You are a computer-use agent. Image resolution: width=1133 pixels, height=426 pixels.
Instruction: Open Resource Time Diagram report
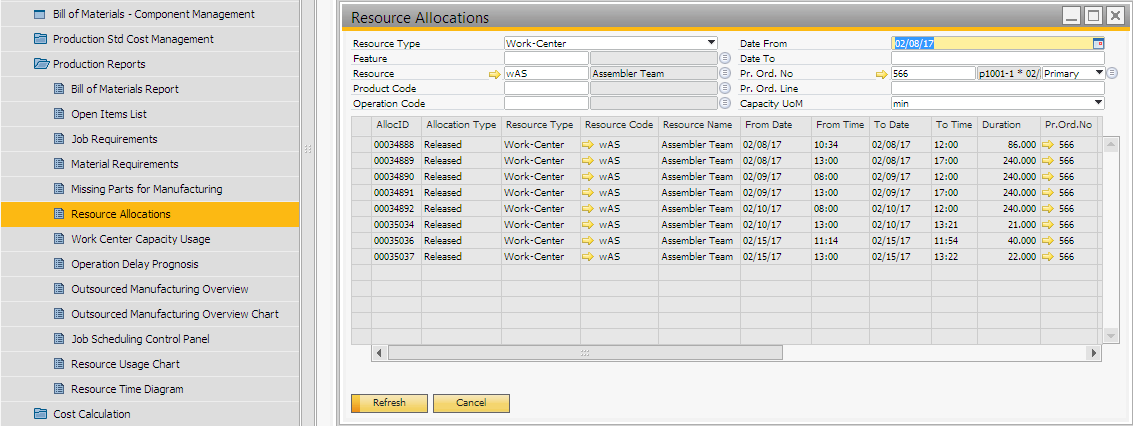127,389
